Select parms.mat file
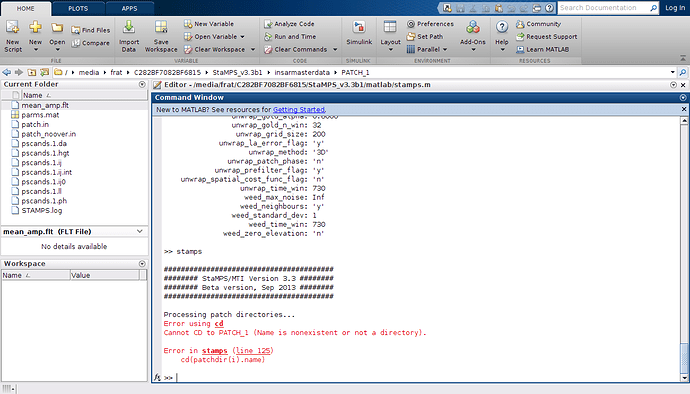The height and width of the screenshot is (394, 690). tap(40, 115)
